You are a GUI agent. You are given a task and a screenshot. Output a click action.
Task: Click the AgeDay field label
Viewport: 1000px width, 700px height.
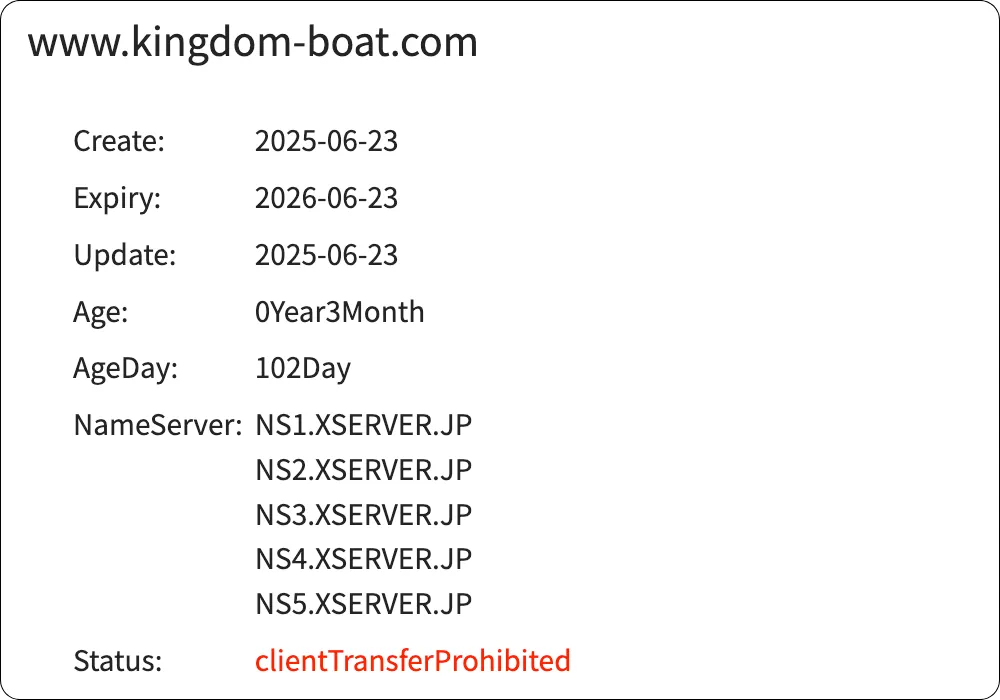(126, 369)
